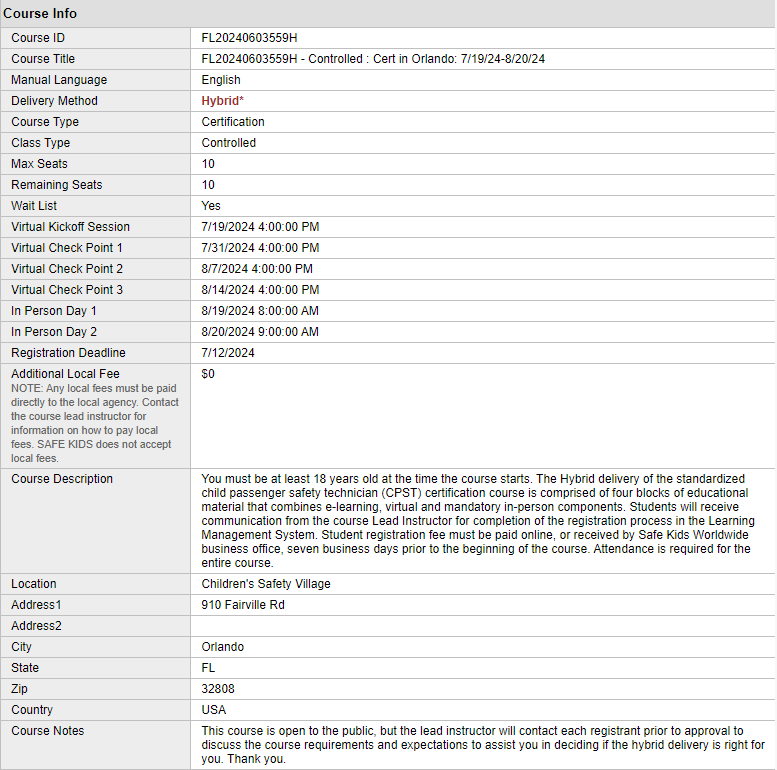Click the Manual Language label

click(x=59, y=80)
